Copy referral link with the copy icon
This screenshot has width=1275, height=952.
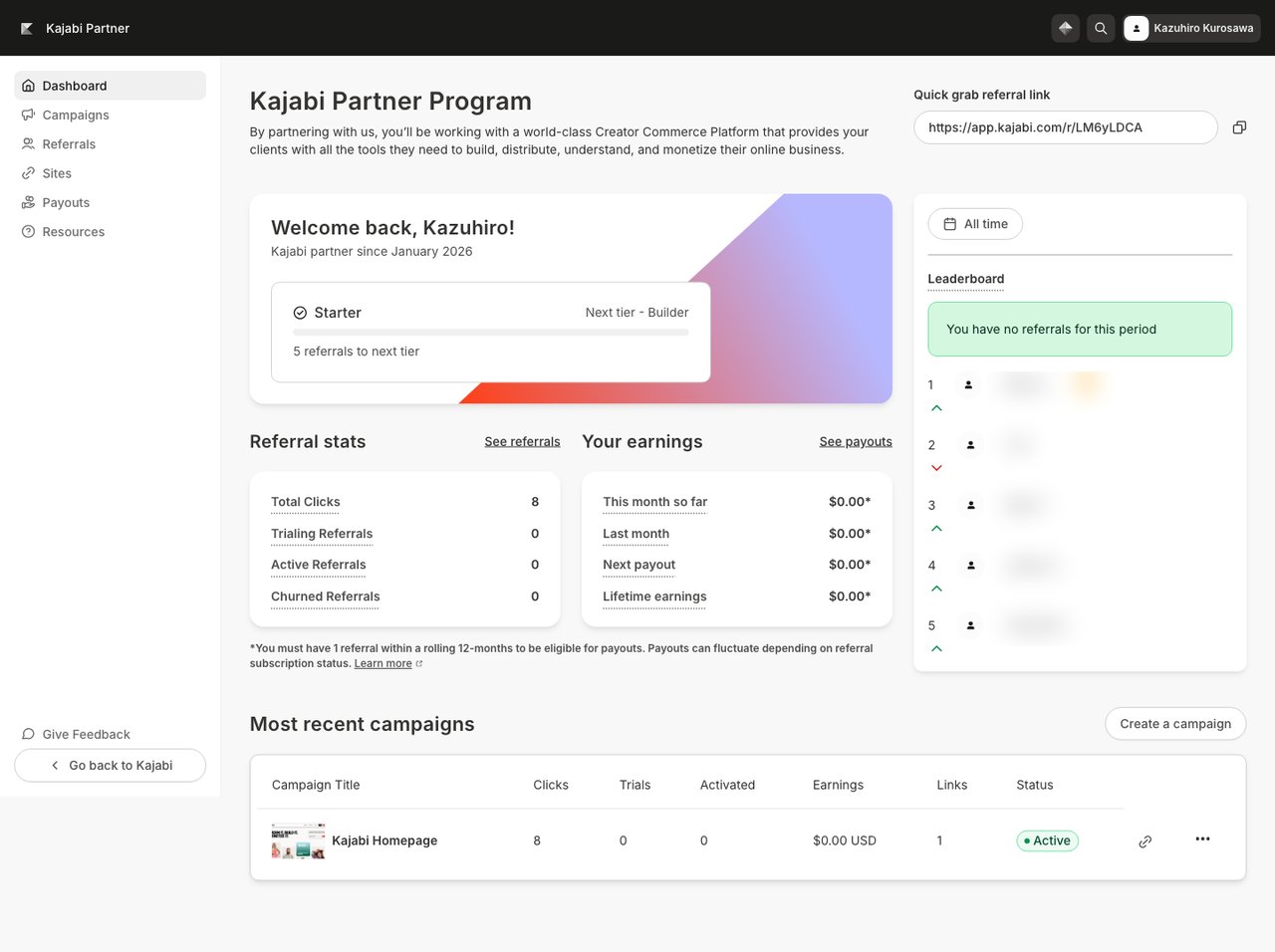[1239, 127]
